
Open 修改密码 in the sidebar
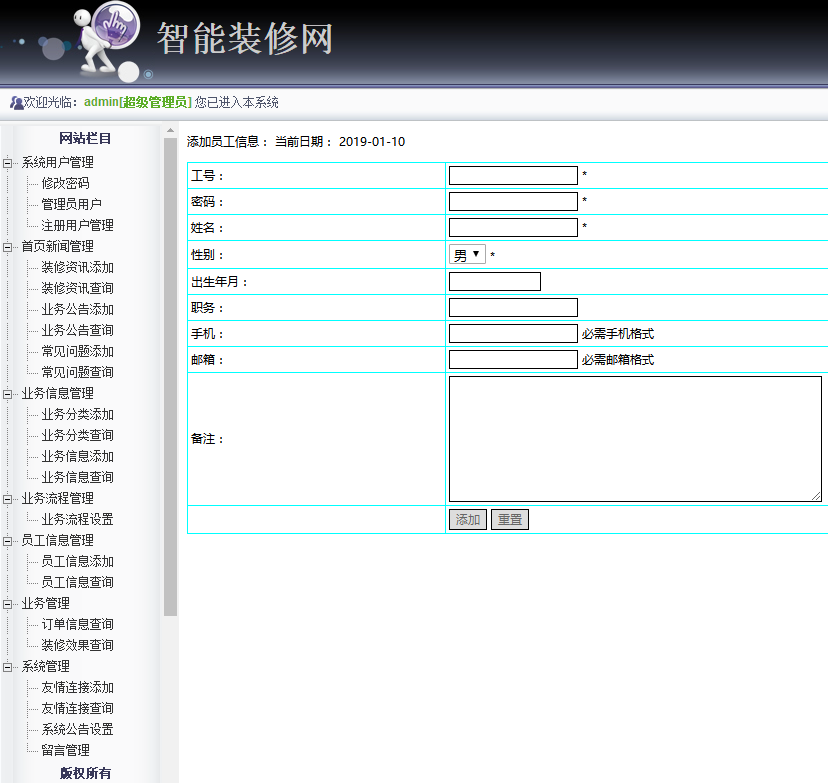coord(65,183)
